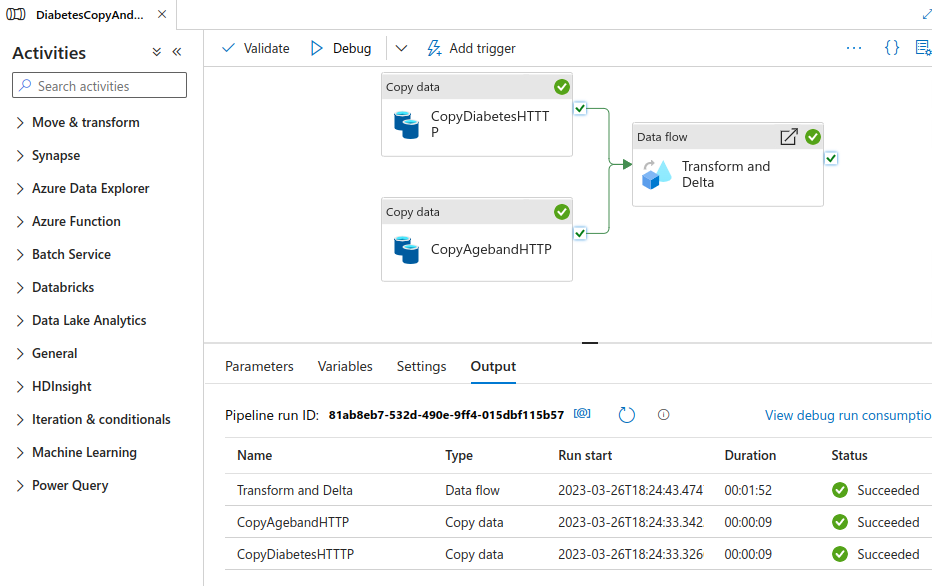This screenshot has width=932, height=586.
Task: Select the Transform and Delta data flow icon
Action: (x=657, y=175)
